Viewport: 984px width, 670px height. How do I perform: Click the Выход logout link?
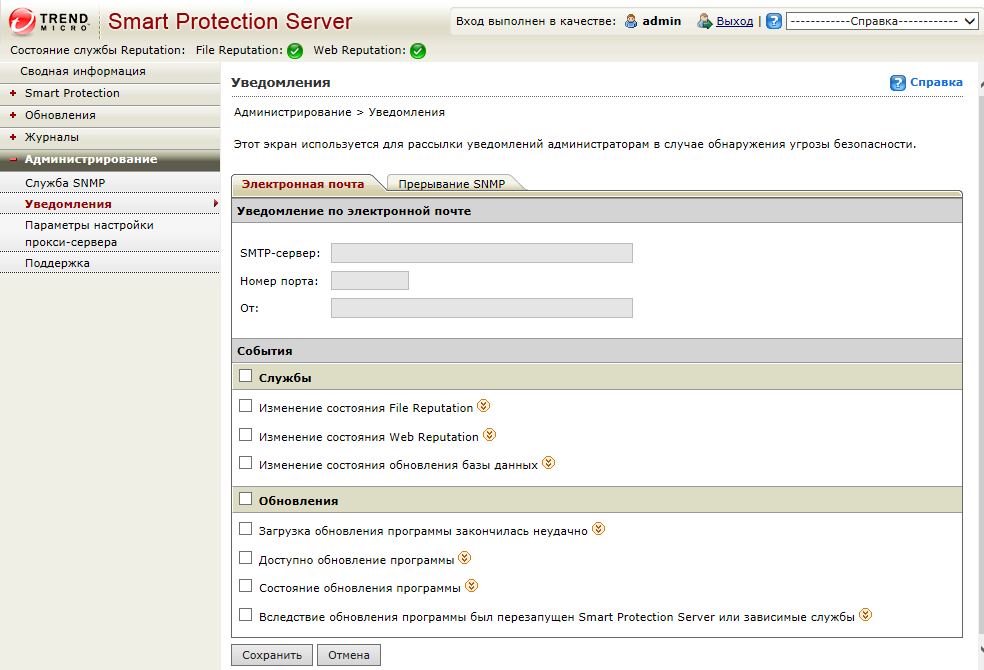[x=734, y=21]
